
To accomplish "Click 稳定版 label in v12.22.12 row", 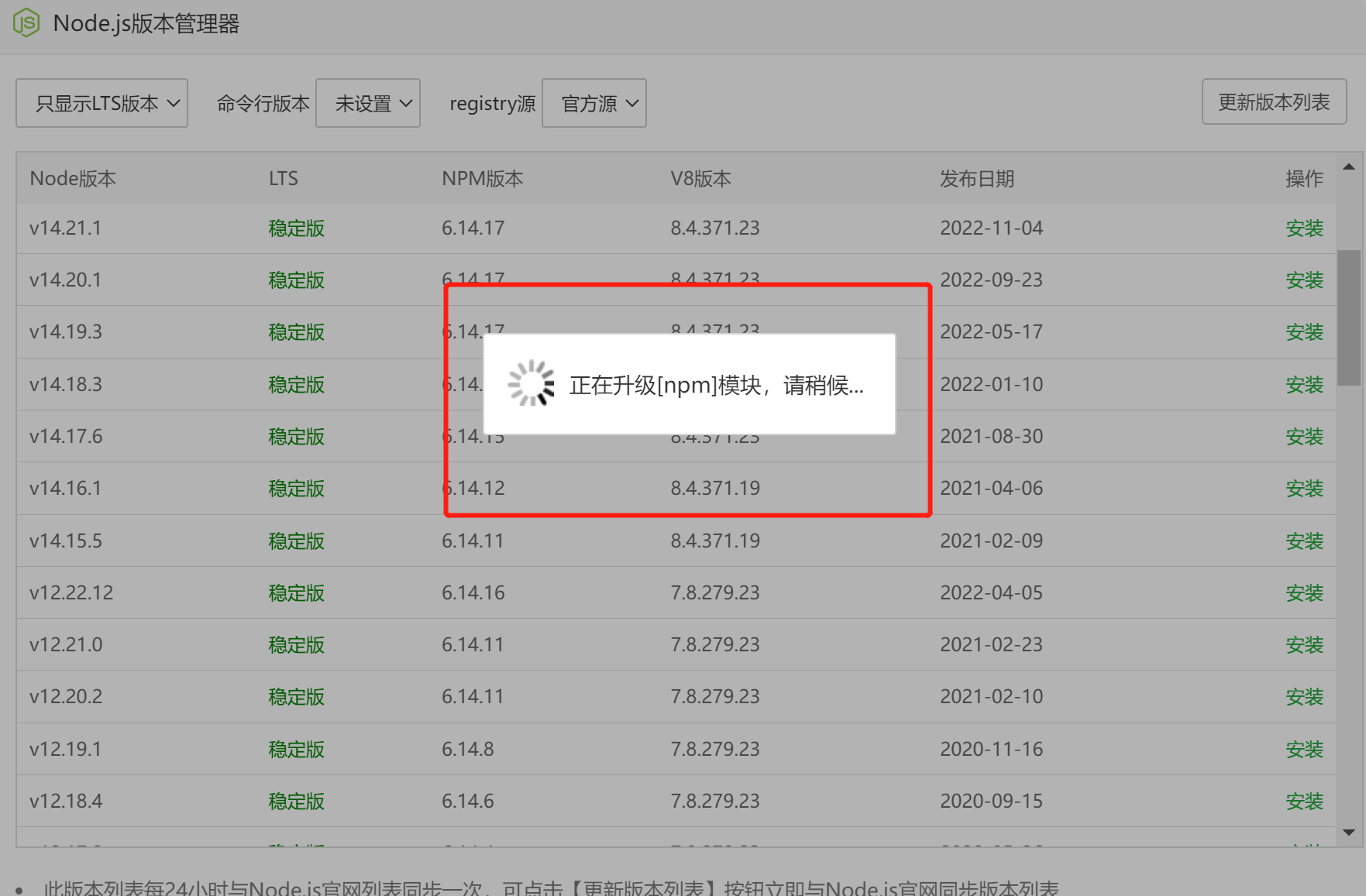I will (296, 593).
